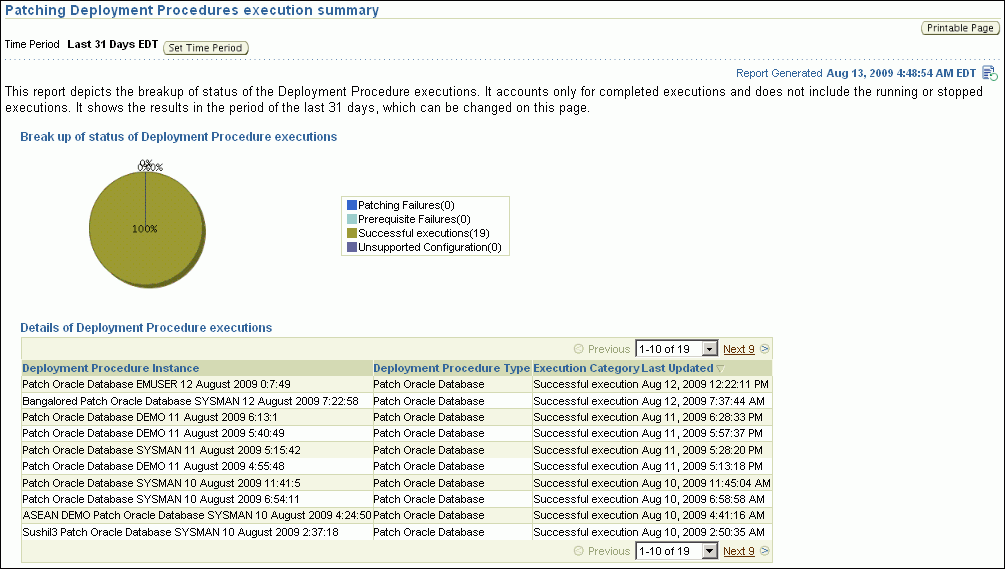Click 'Break up of status' section heading
Image resolution: width=1005 pixels, height=569 pixels.
pos(179,137)
